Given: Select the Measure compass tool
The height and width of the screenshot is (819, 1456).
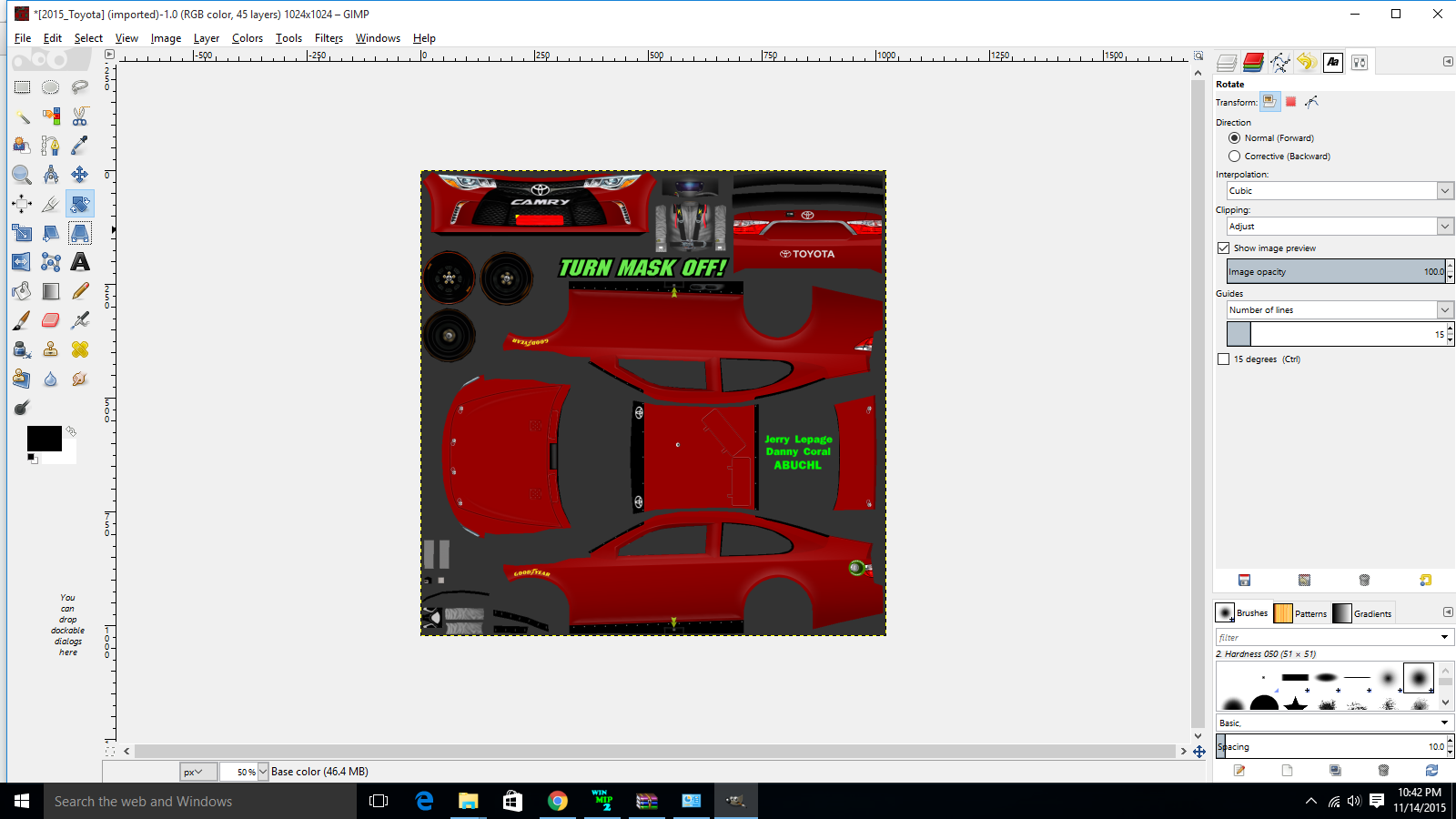Looking at the screenshot, I should pyautogui.click(x=51, y=175).
